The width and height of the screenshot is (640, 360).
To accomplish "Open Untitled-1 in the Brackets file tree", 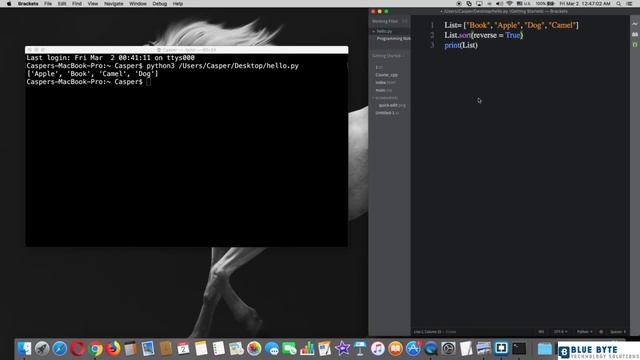I will click(x=387, y=113).
